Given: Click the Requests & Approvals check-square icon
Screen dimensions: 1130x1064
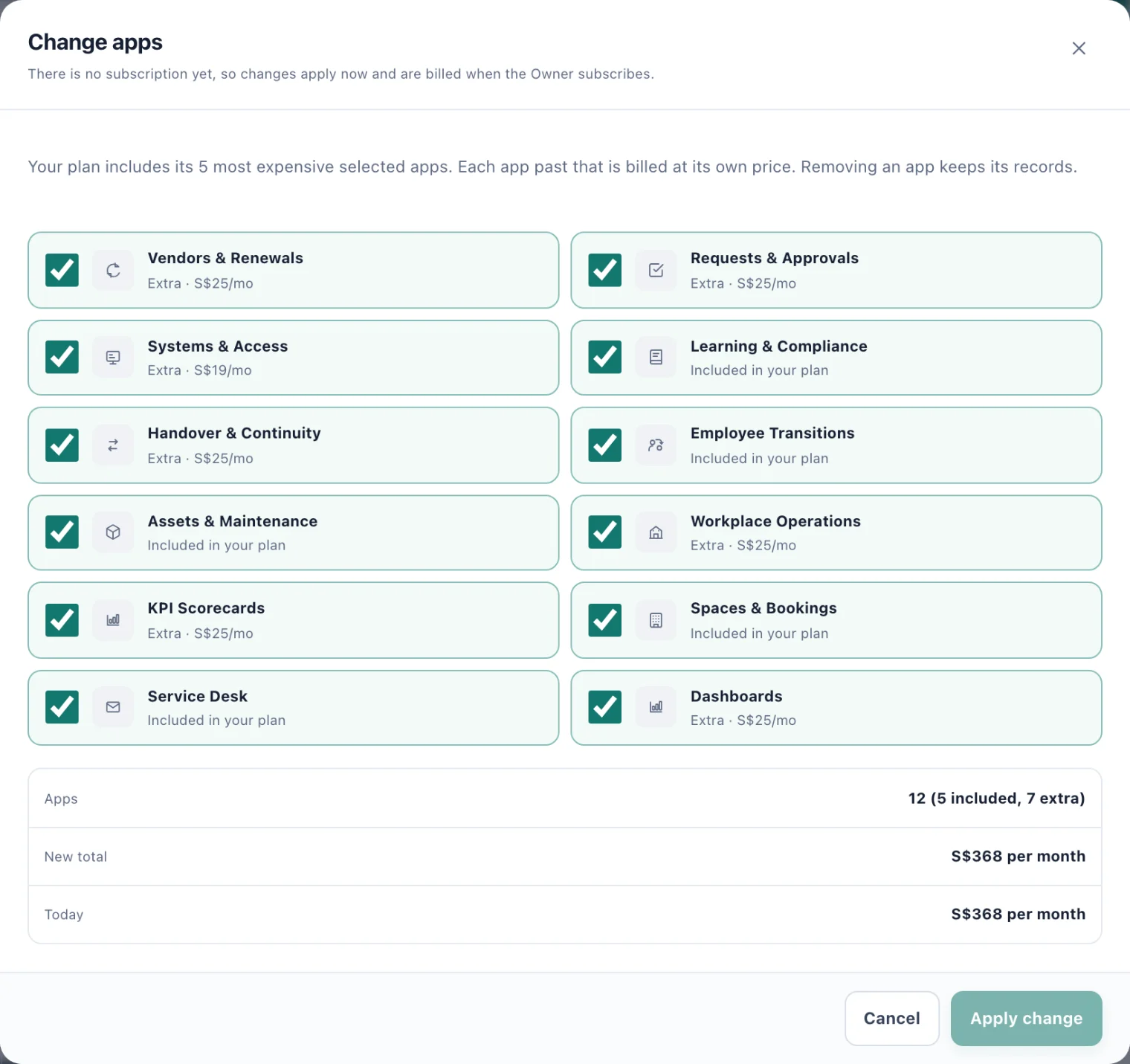Looking at the screenshot, I should tap(656, 270).
